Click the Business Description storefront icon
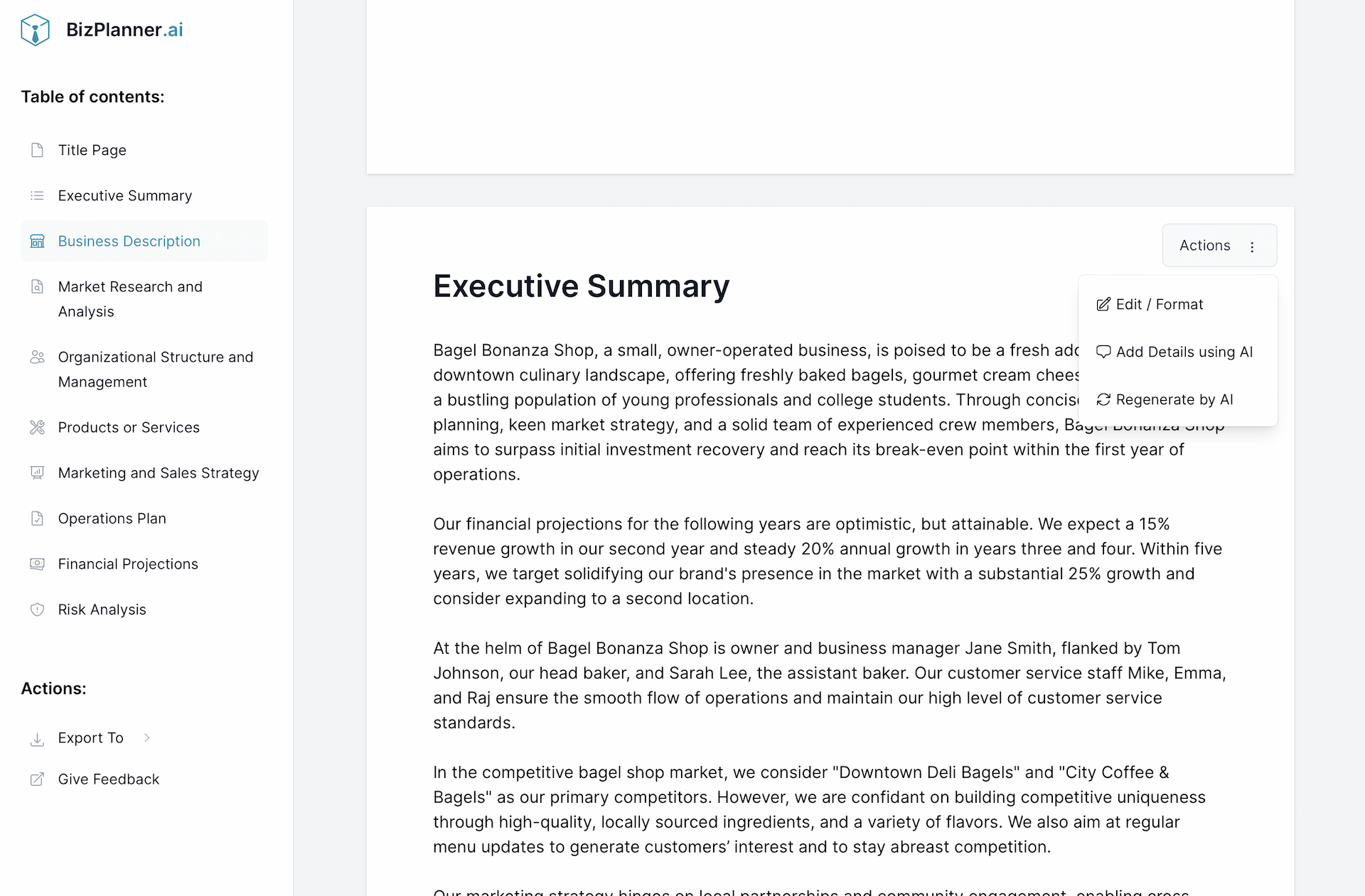The height and width of the screenshot is (896, 1365). [37, 242]
